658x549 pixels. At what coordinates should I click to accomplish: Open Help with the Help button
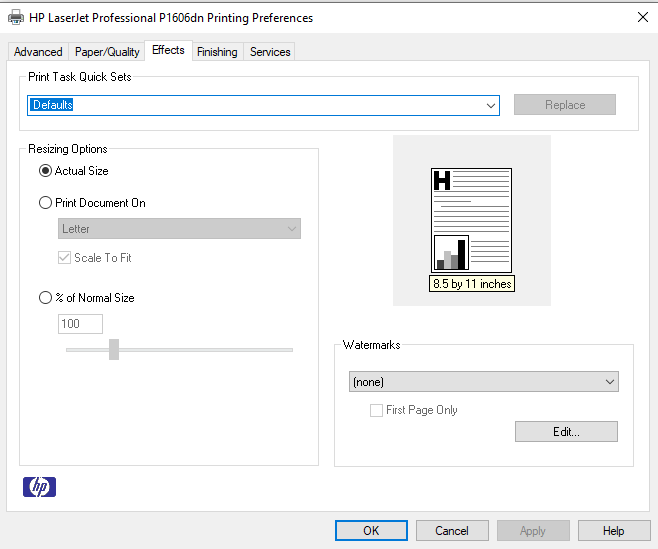click(x=614, y=531)
